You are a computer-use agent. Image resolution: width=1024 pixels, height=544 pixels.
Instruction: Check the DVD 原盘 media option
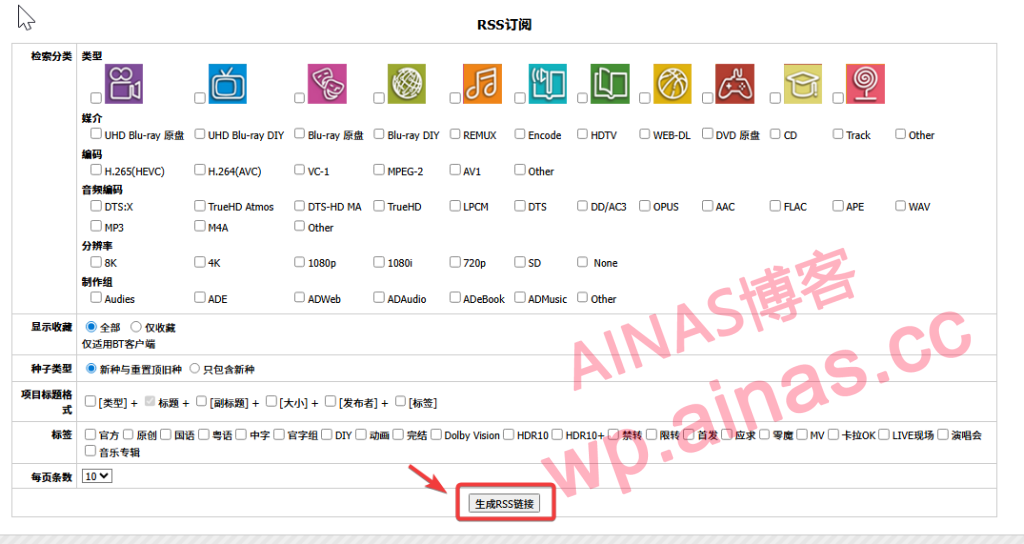pos(707,134)
